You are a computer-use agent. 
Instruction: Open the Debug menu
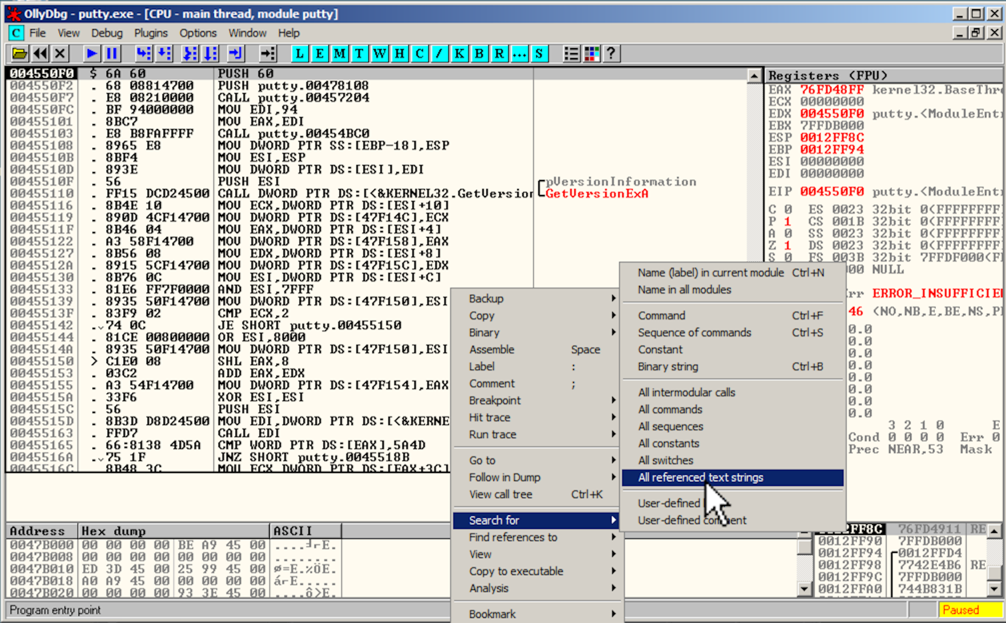(x=107, y=33)
